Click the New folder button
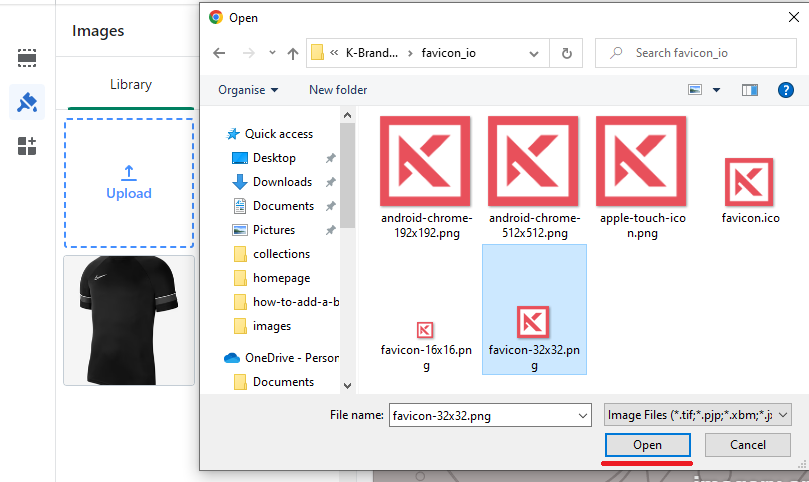809x482 pixels. (338, 90)
